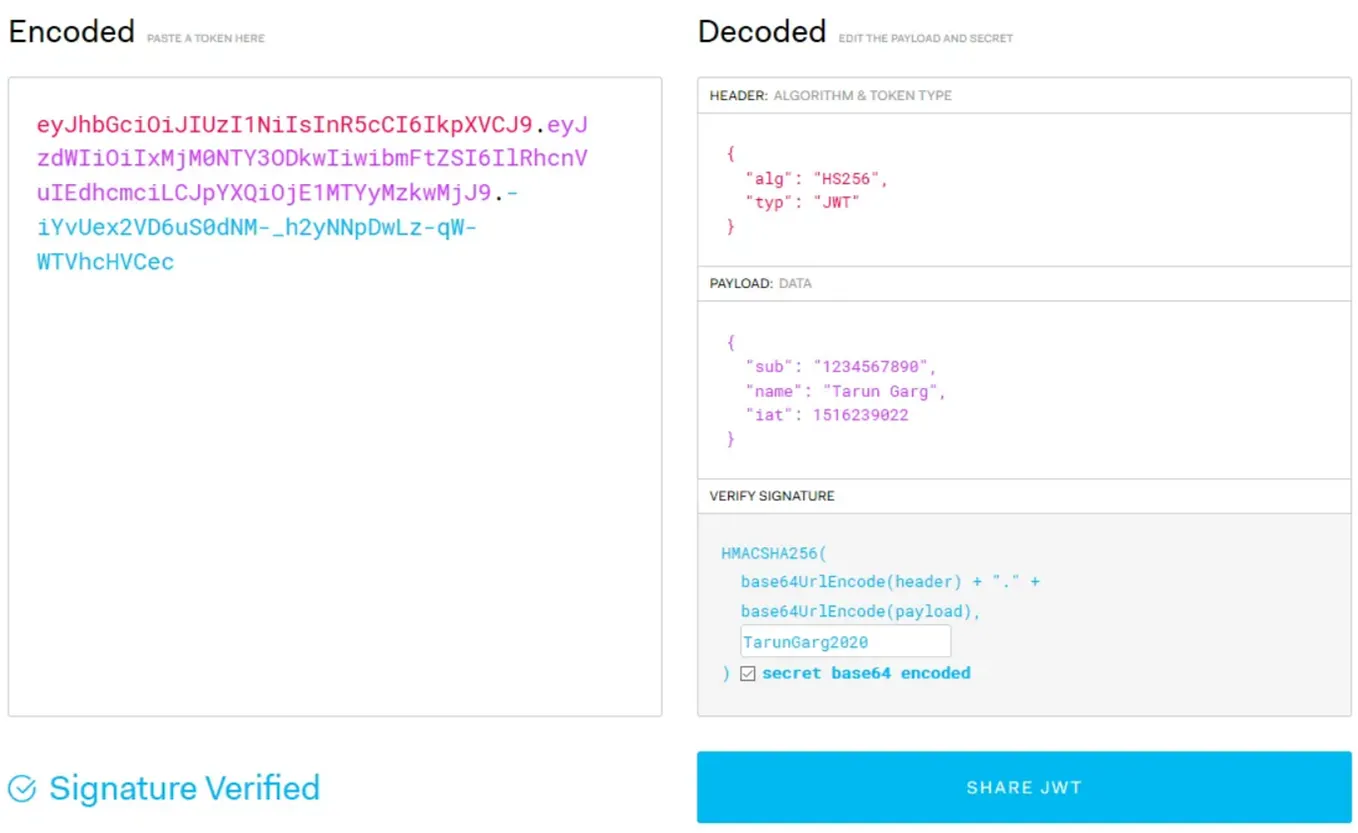The height and width of the screenshot is (833, 1358).
Task: Click the checkmark inside the verified circle badge
Action: 20,788
